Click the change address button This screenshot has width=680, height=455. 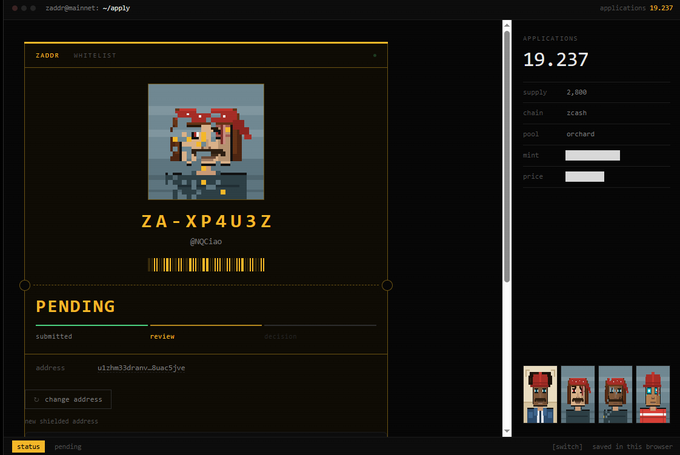pos(68,399)
